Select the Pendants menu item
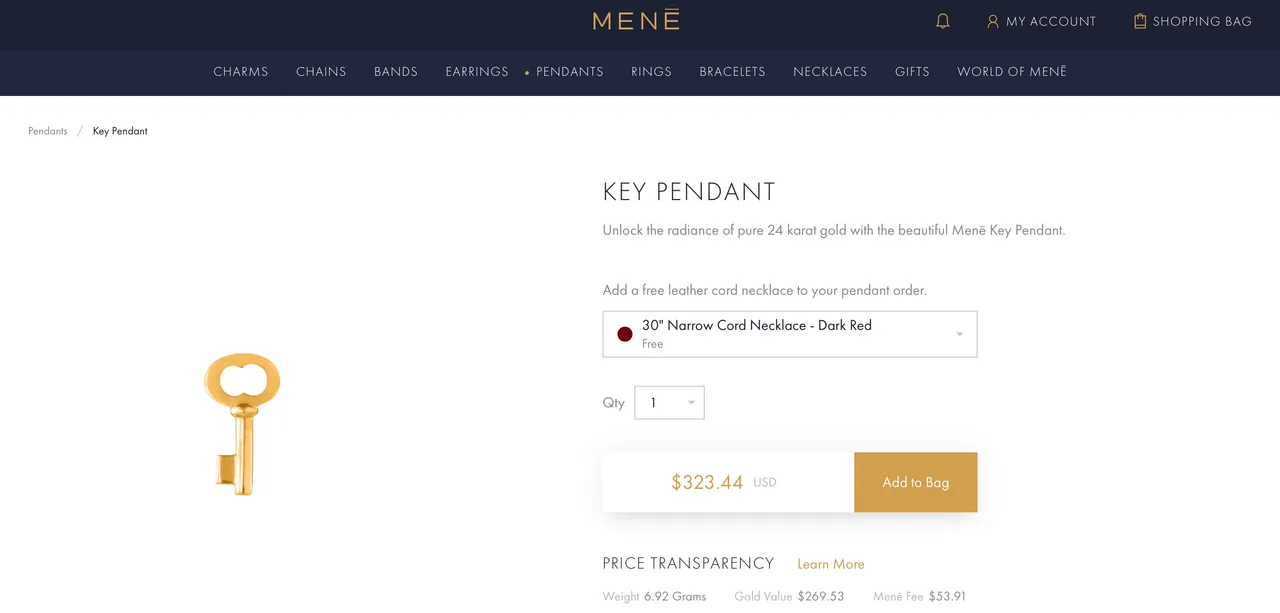This screenshot has height=613, width=1280. coord(570,72)
